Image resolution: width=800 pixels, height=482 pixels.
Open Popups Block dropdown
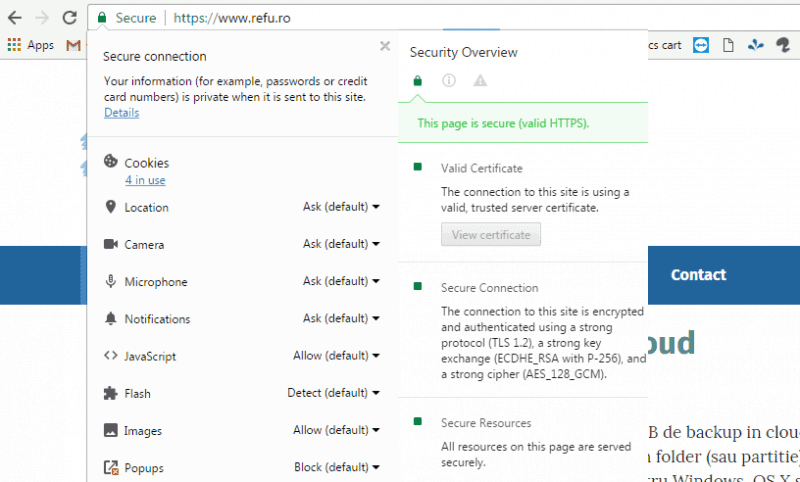(337, 467)
